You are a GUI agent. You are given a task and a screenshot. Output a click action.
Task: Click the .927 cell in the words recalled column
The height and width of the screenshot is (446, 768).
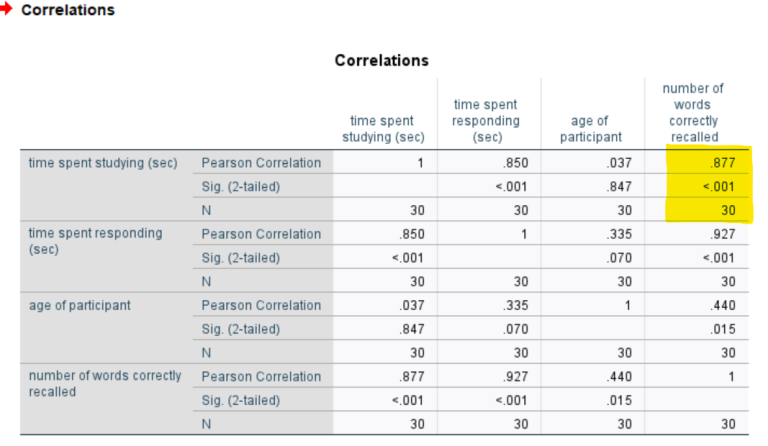pyautogui.click(x=721, y=234)
